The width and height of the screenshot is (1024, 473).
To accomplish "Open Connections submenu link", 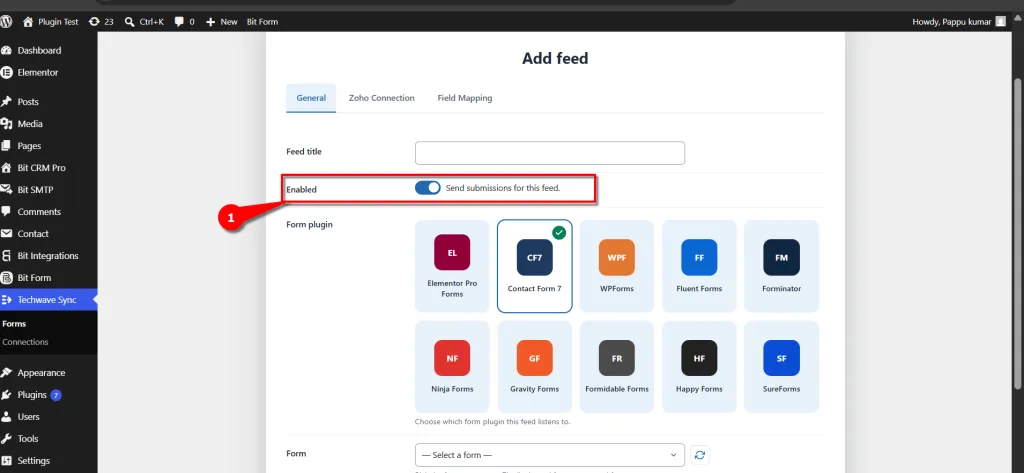I will pyautogui.click(x=25, y=342).
